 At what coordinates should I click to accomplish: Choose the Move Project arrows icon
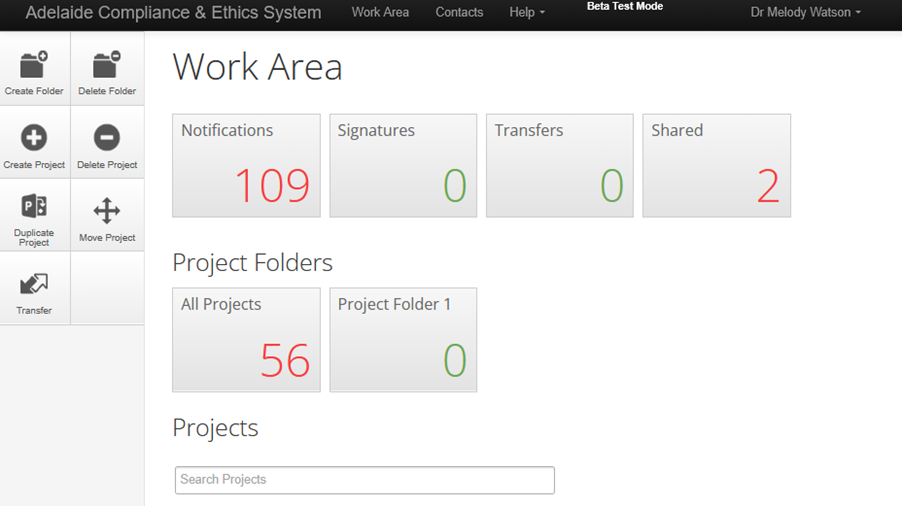(107, 210)
